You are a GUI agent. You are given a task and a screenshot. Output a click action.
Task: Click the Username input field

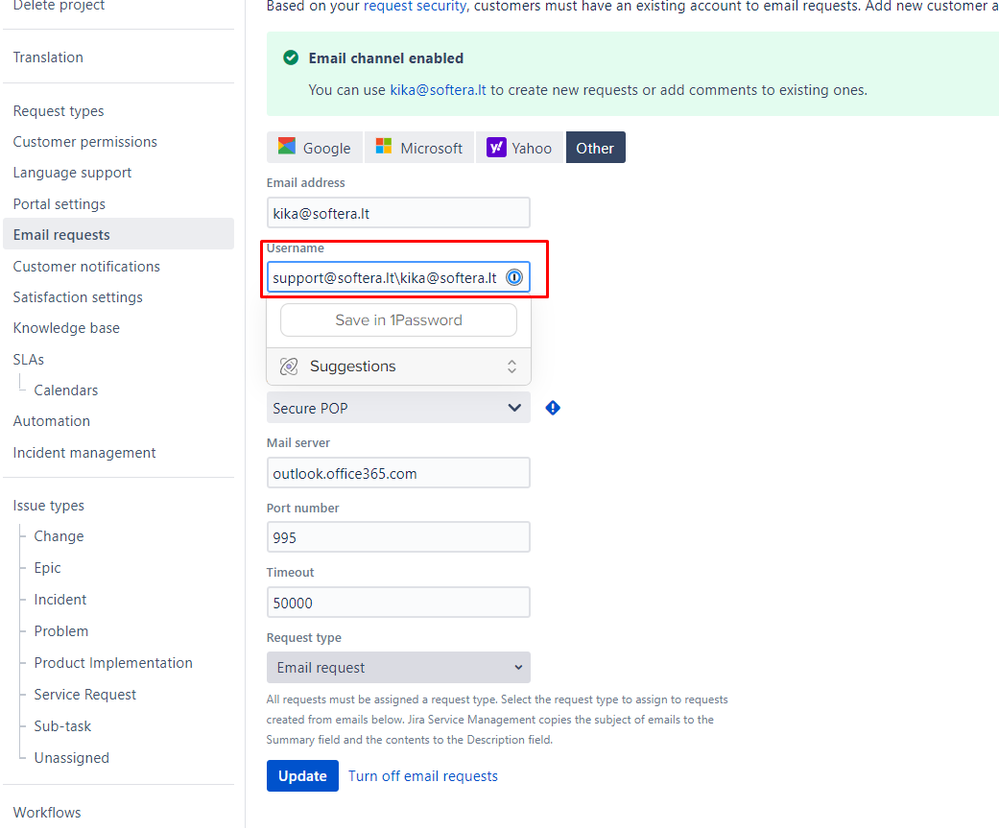coord(398,277)
